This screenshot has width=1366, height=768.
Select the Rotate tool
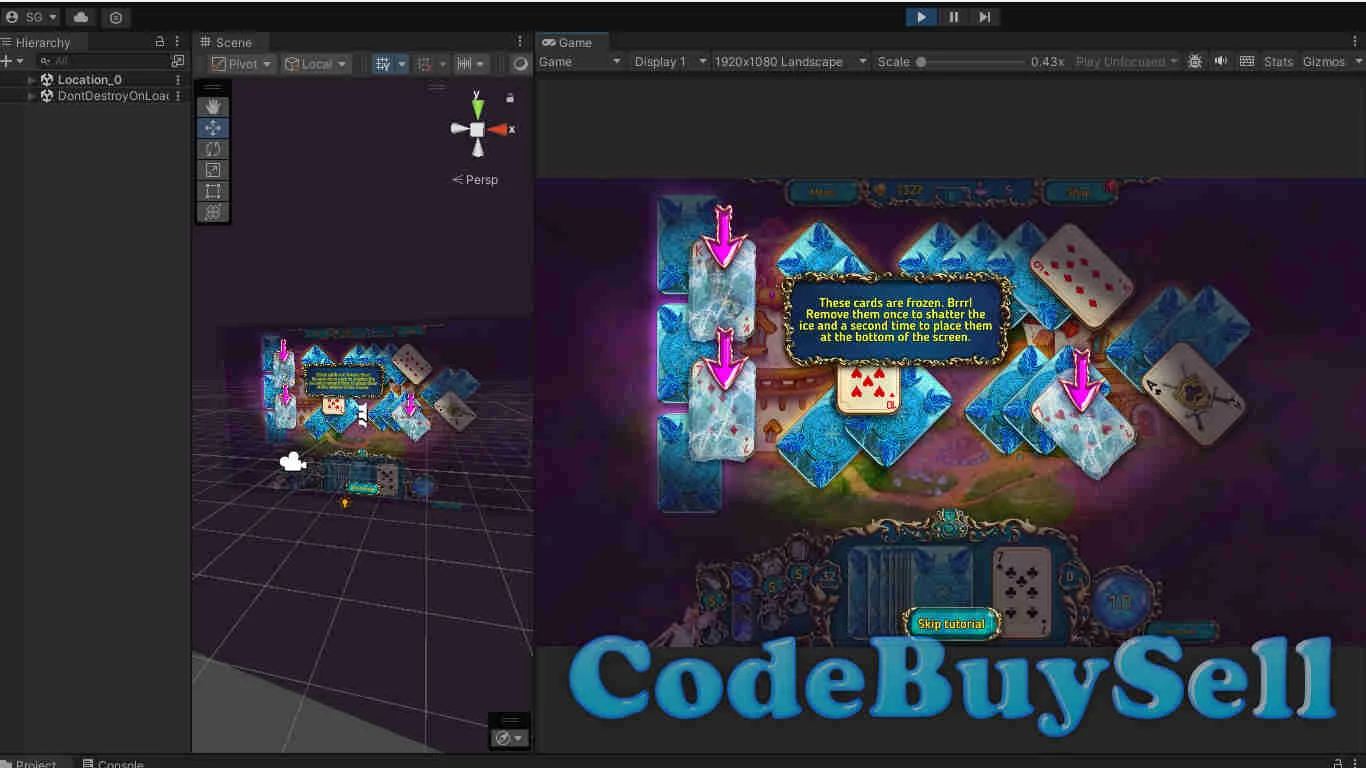213,149
